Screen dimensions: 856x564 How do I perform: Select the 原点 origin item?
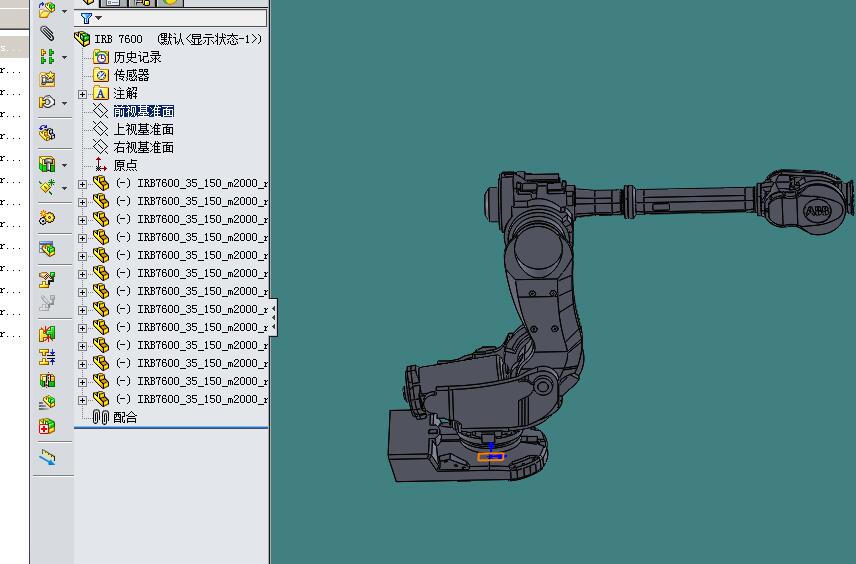tap(125, 165)
